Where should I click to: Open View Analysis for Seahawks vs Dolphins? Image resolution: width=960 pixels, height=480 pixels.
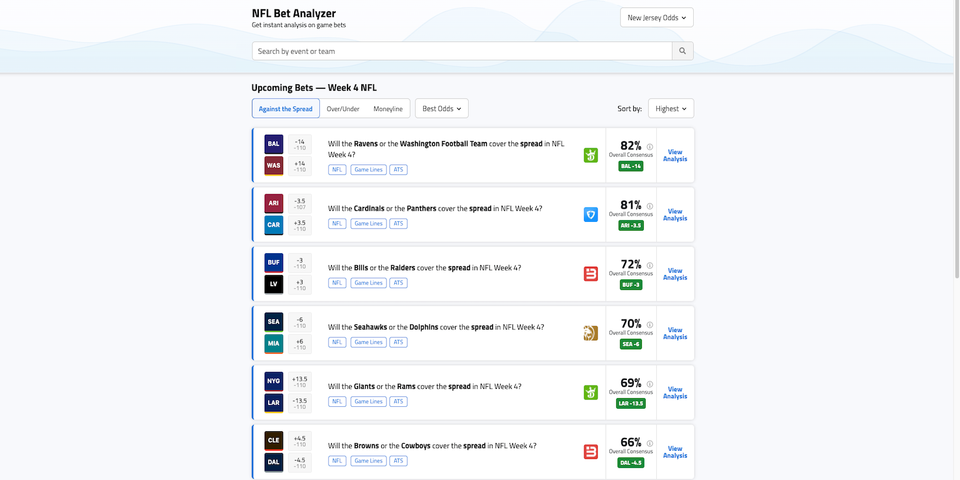point(675,333)
